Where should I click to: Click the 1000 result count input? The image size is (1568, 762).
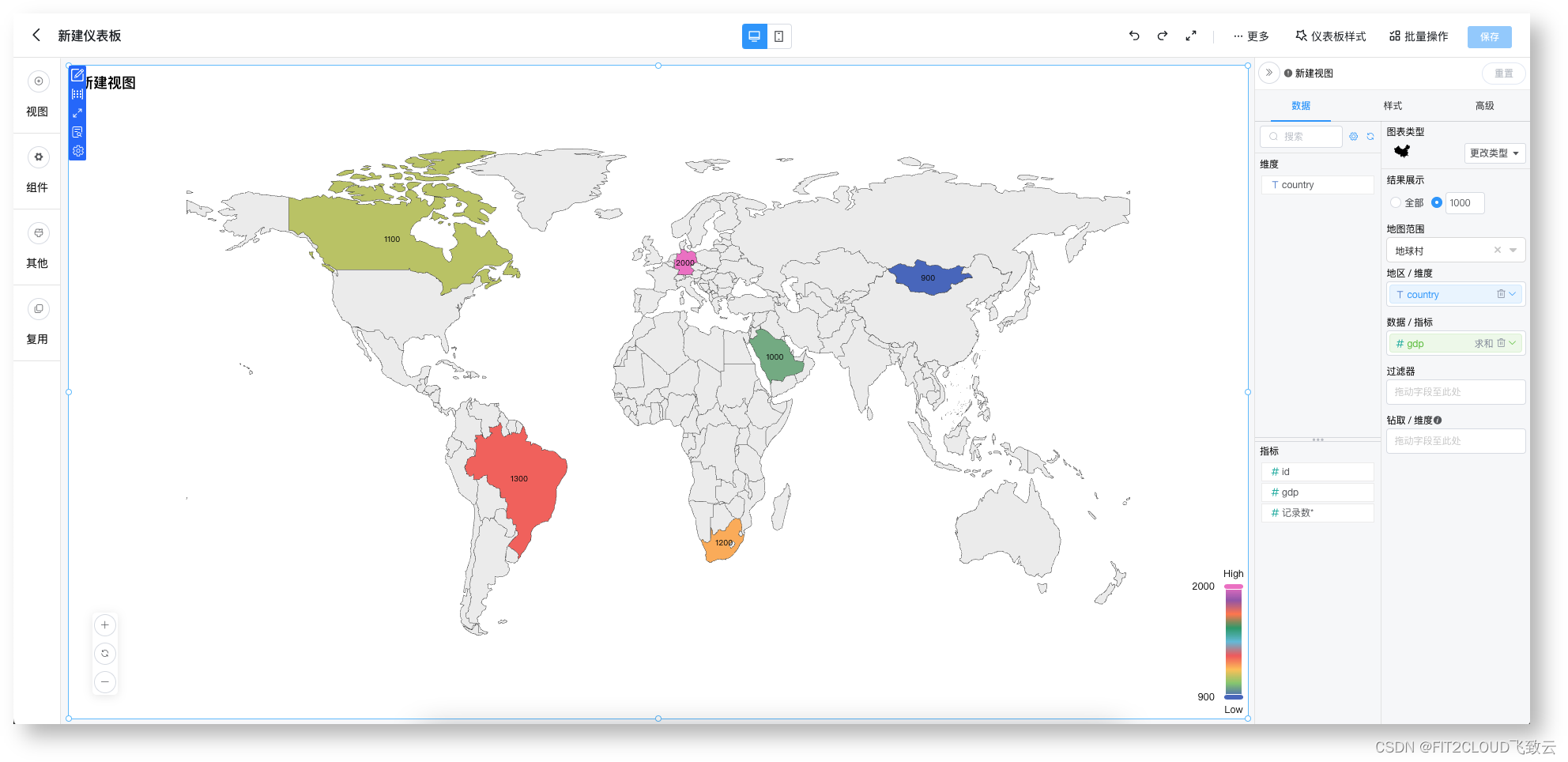[1465, 203]
